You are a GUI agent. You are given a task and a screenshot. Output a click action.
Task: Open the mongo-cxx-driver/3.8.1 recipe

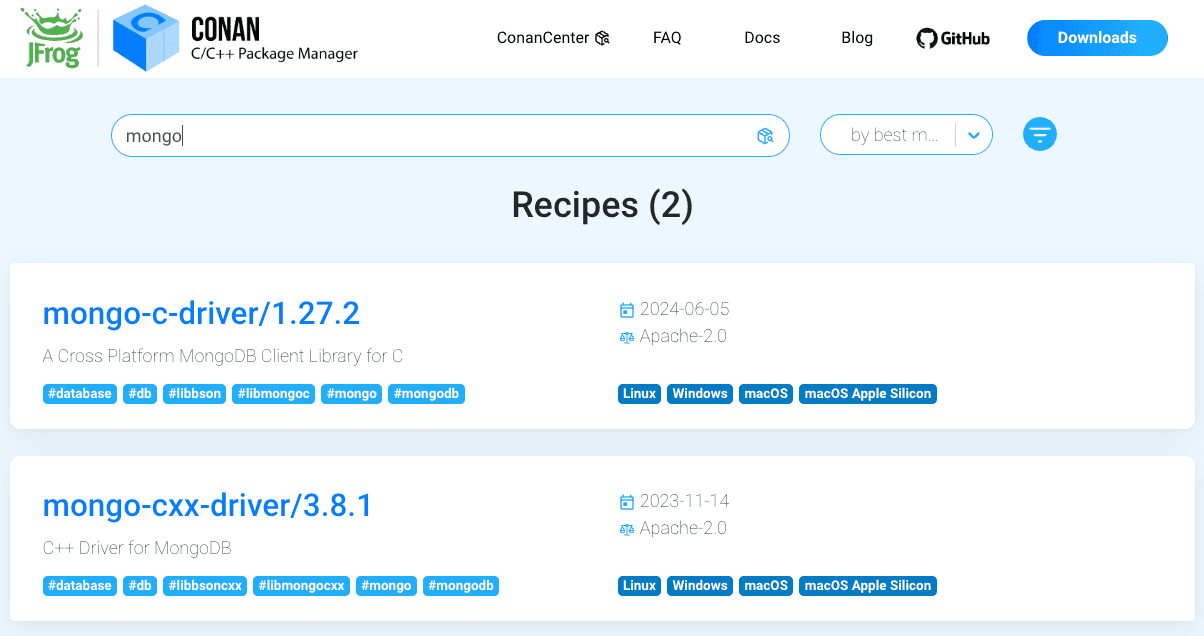coord(207,505)
